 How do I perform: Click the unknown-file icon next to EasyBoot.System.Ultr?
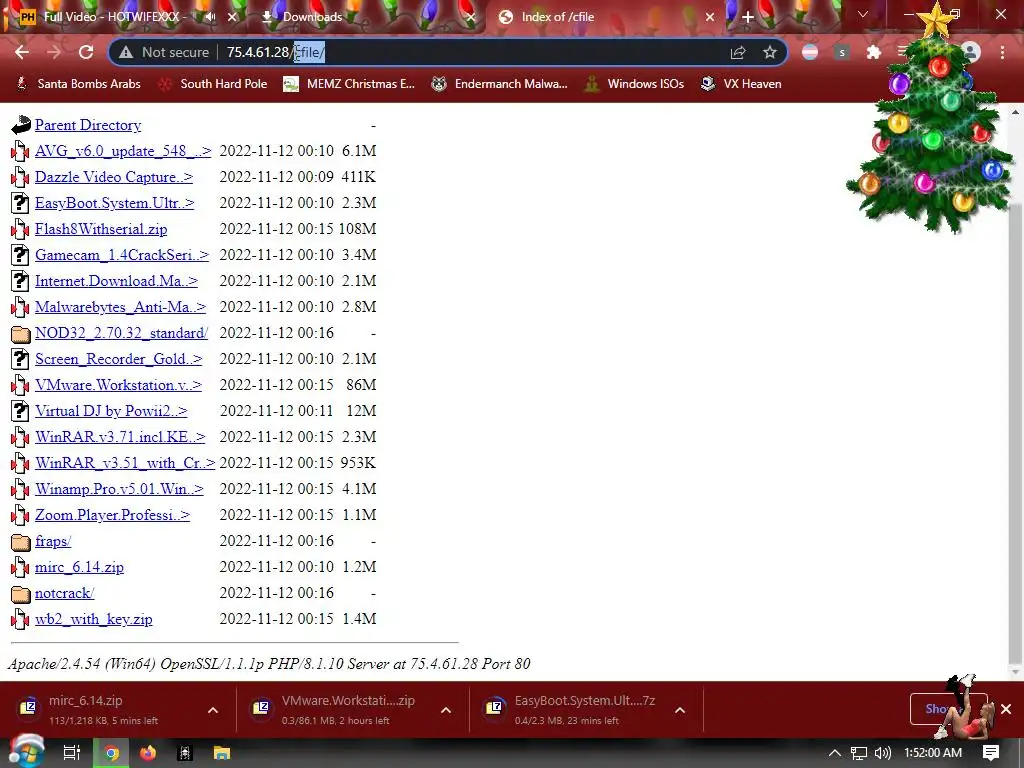(x=20, y=203)
